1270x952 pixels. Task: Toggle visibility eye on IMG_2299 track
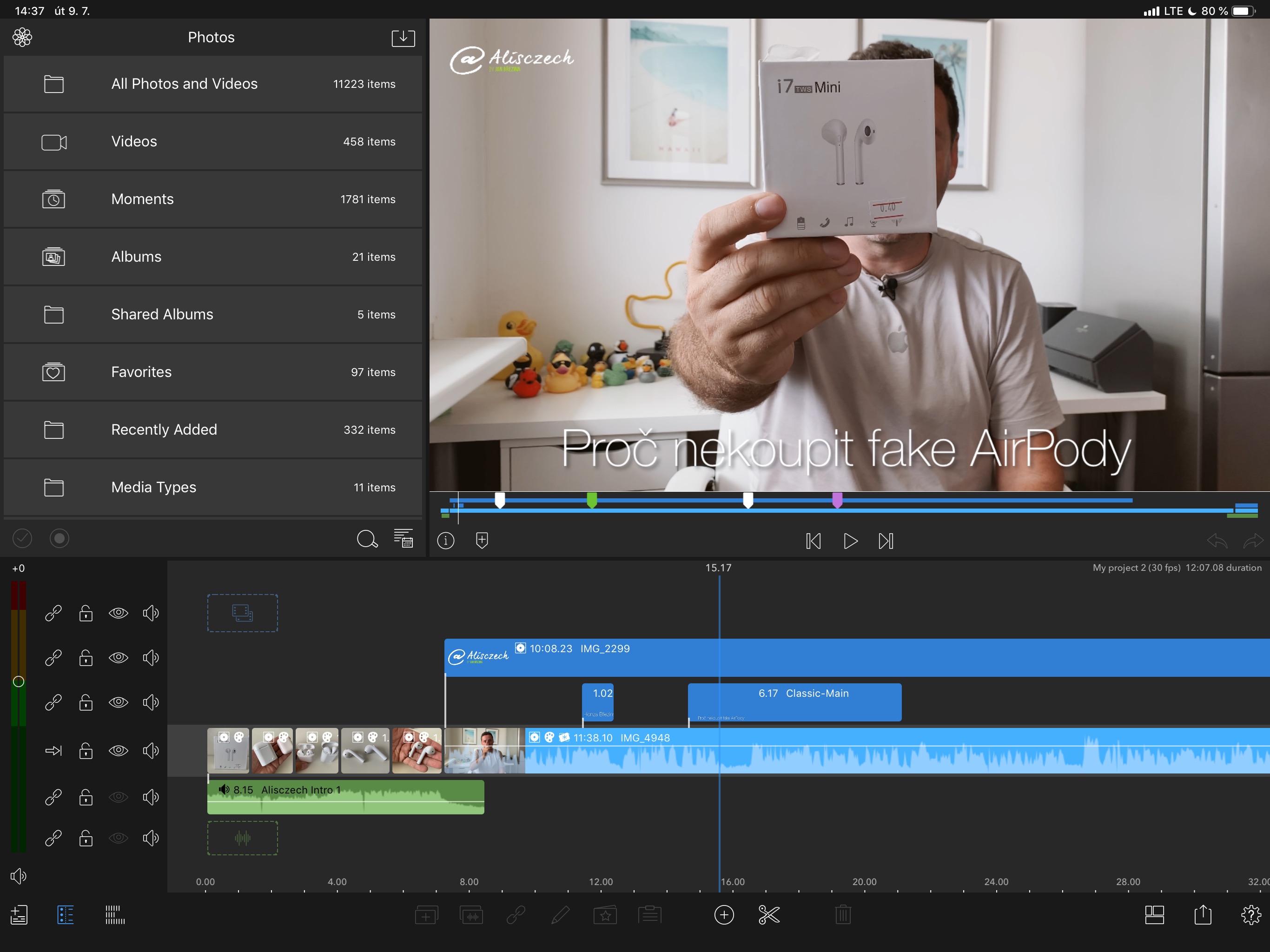click(118, 657)
